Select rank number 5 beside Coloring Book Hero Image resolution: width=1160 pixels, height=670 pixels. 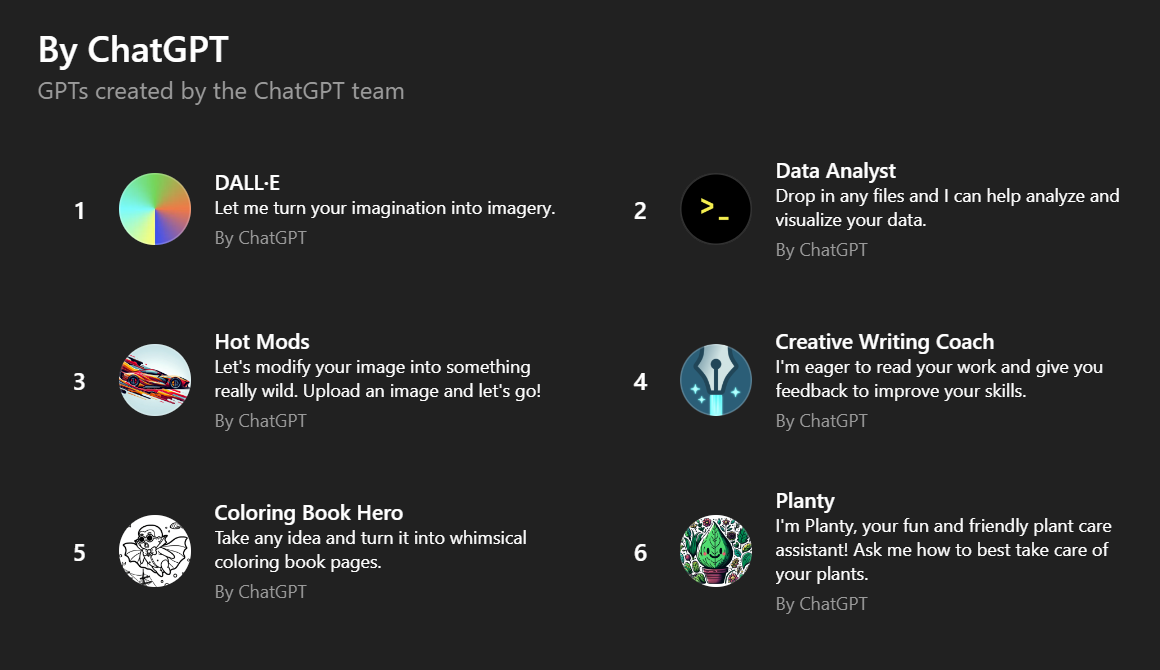pyautogui.click(x=80, y=553)
